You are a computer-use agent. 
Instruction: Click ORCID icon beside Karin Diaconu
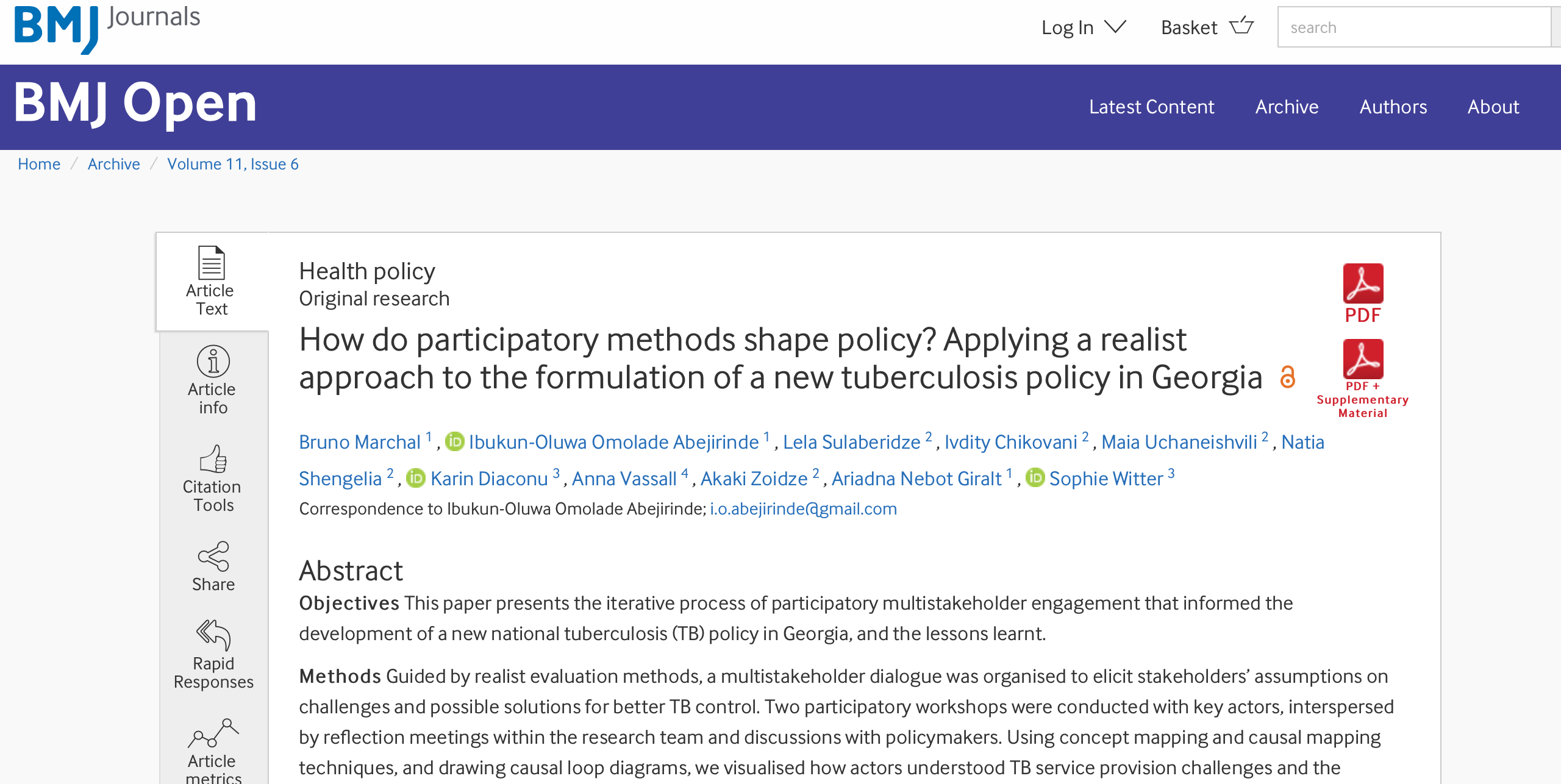click(416, 478)
